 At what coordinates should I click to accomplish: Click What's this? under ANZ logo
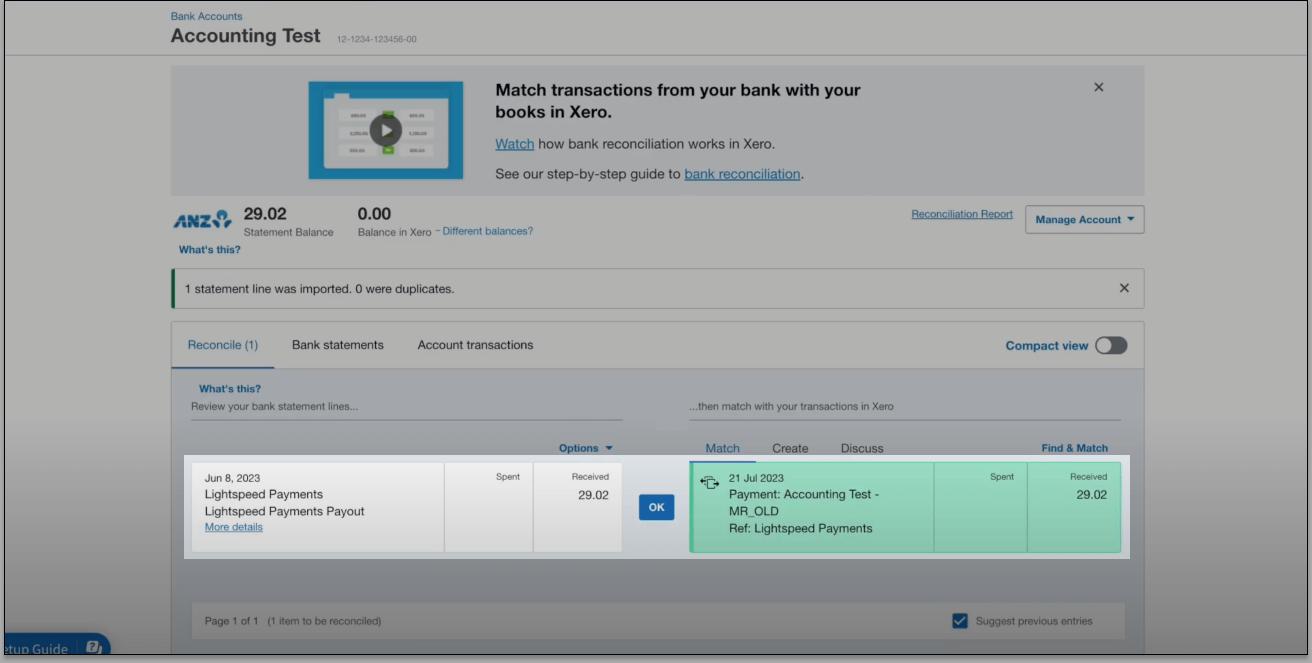[210, 250]
